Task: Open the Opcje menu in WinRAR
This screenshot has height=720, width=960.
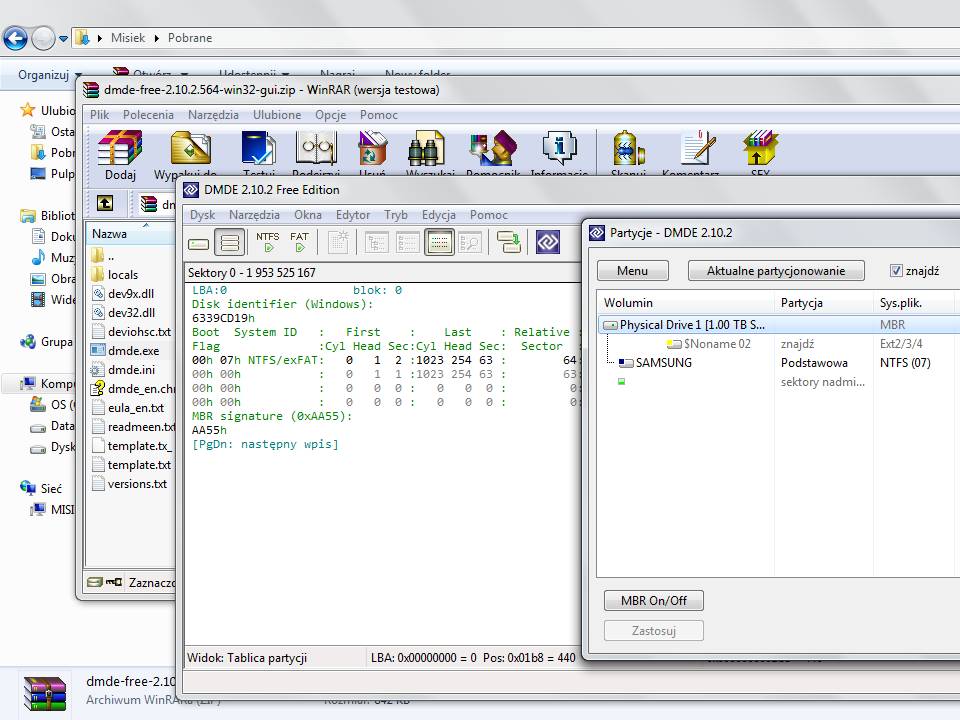Action: (x=331, y=115)
